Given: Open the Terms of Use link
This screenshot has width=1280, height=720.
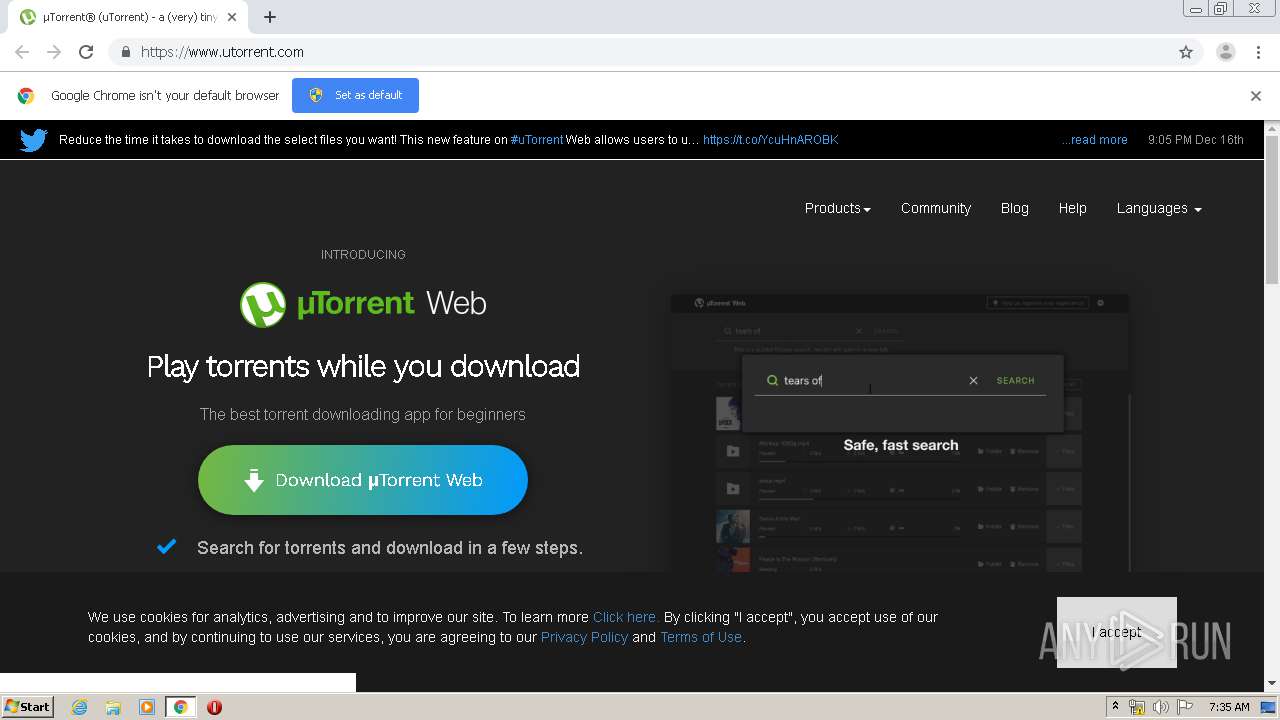Looking at the screenshot, I should point(701,637).
